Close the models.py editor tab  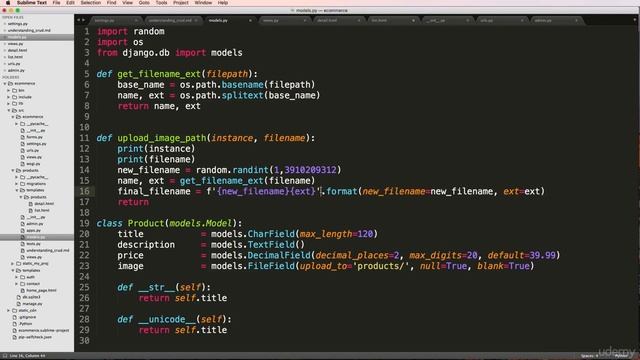tap(250, 20)
